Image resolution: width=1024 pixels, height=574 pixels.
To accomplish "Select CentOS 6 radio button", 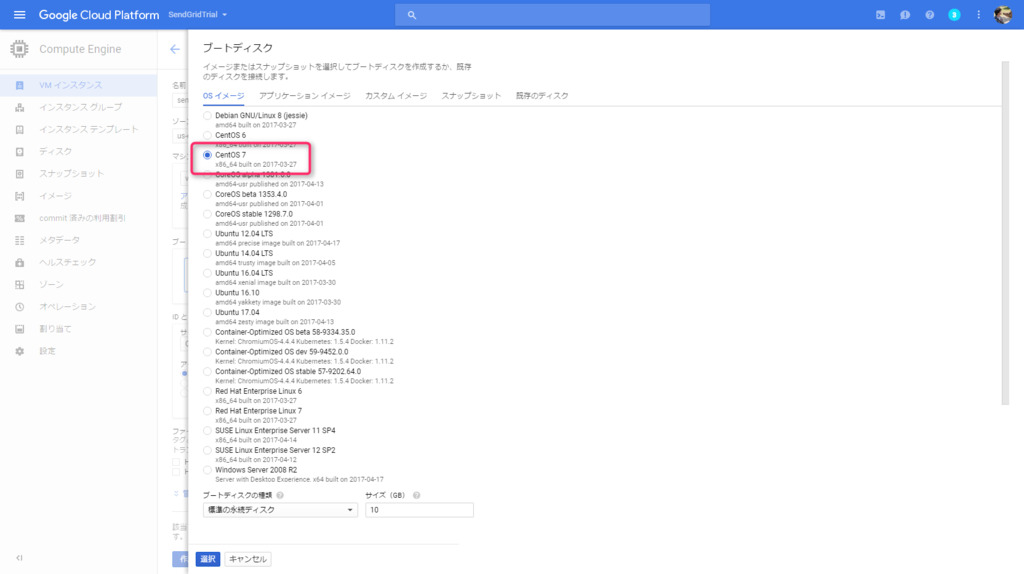I will [207, 135].
